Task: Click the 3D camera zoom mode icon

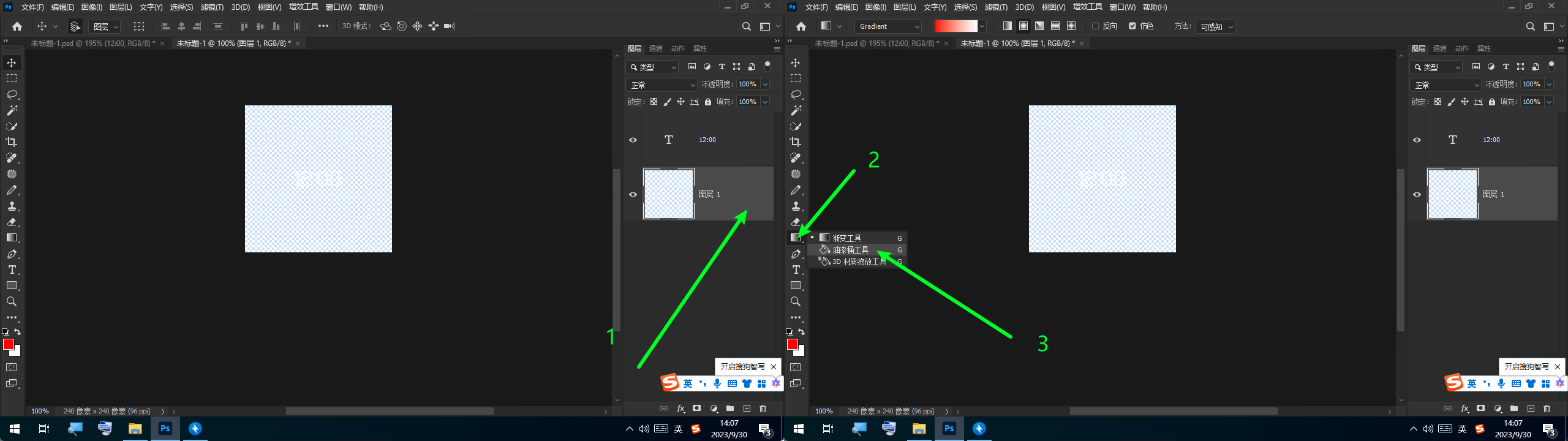Action: 450,26
